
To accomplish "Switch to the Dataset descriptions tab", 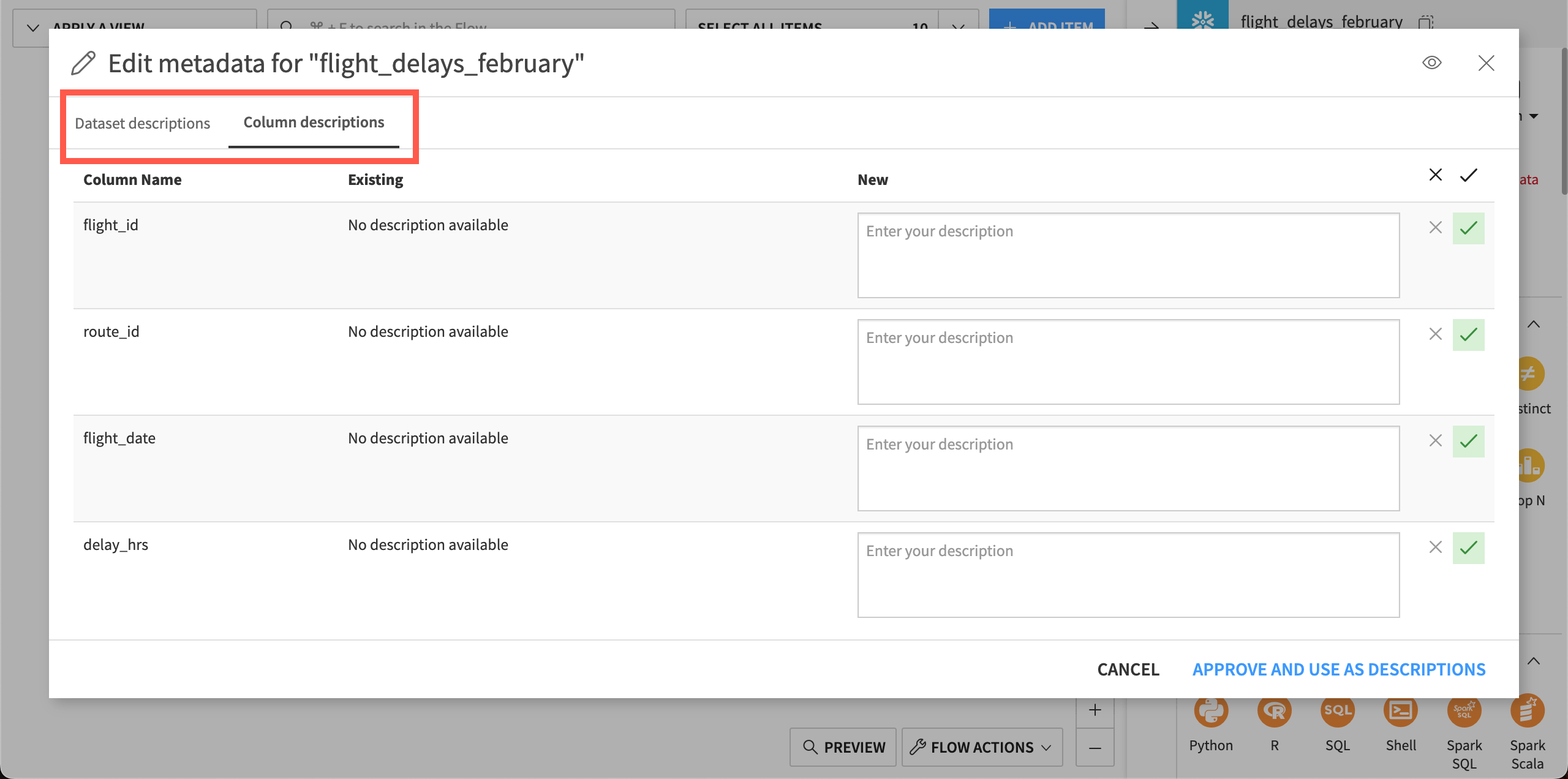I will [x=142, y=123].
